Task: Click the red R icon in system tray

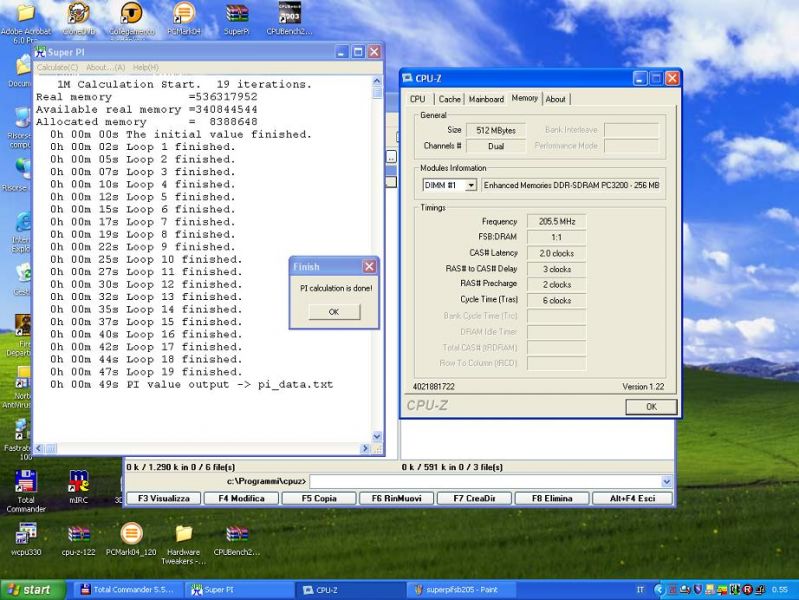Action: (x=748, y=590)
